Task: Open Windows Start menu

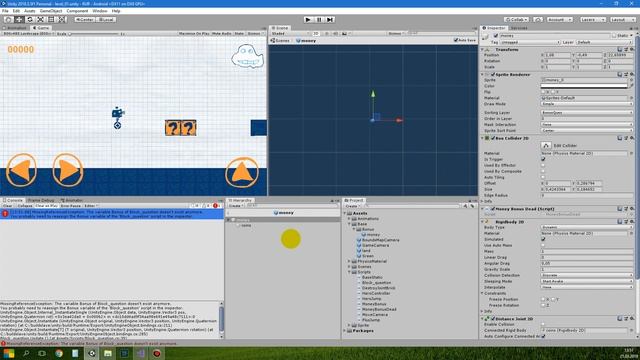Action: [x=9, y=353]
